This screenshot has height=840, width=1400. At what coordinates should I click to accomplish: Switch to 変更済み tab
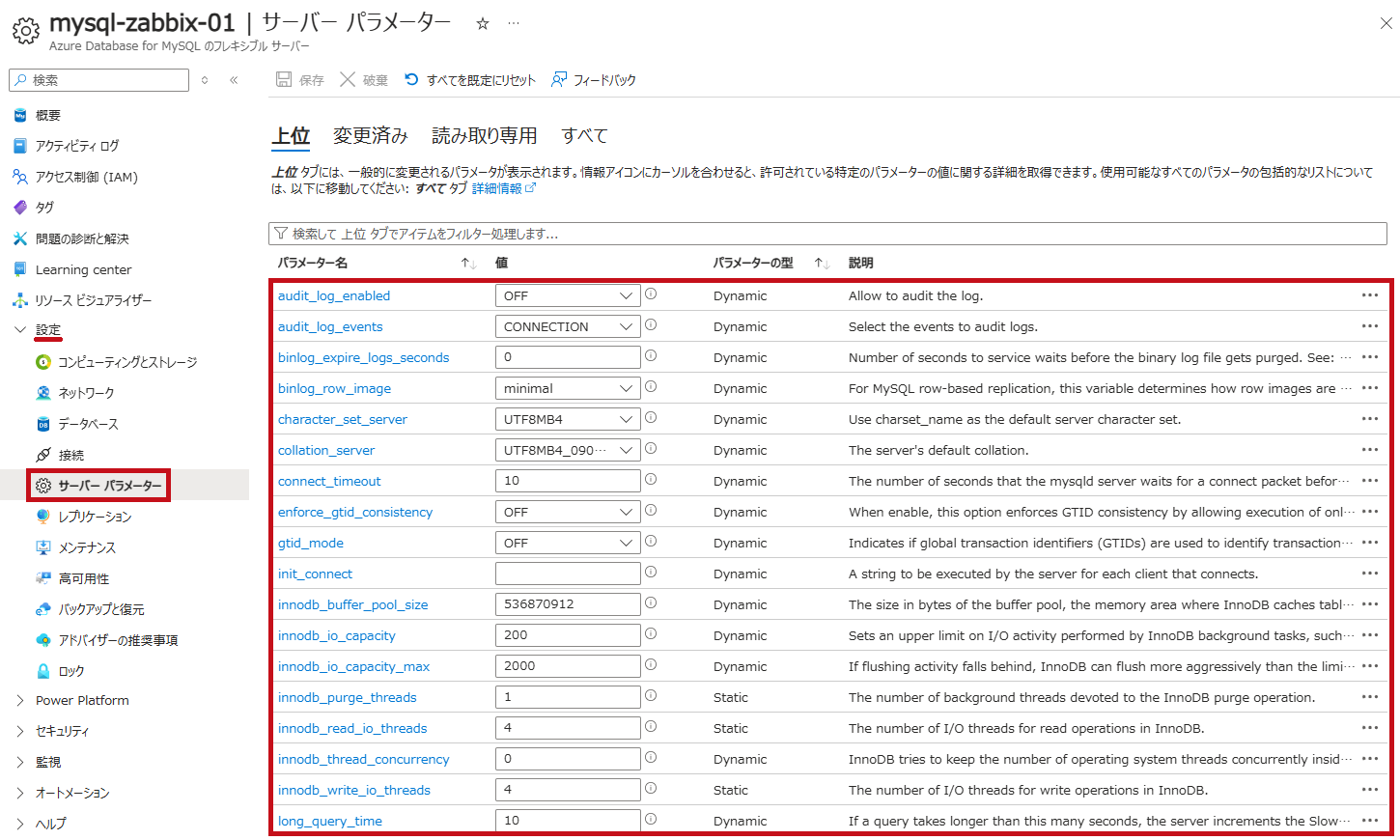click(371, 136)
